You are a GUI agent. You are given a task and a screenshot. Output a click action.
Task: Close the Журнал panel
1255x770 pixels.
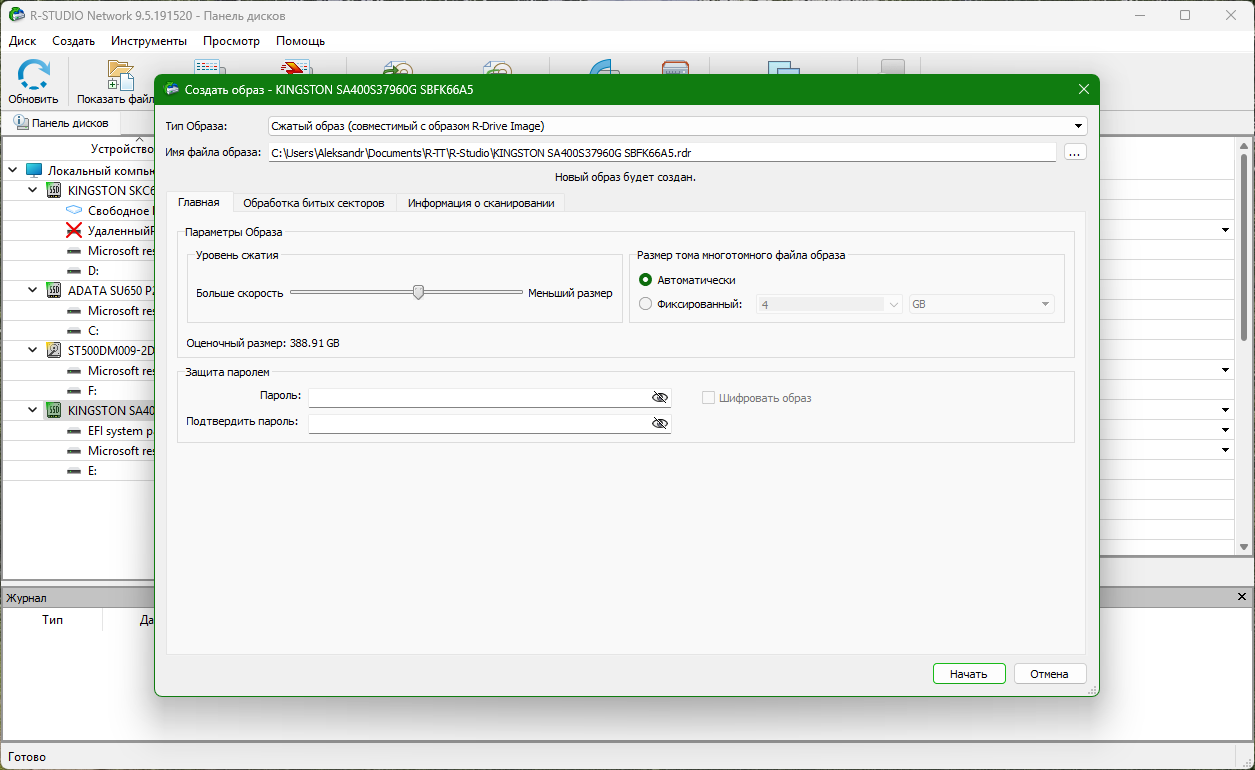pyautogui.click(x=1241, y=597)
